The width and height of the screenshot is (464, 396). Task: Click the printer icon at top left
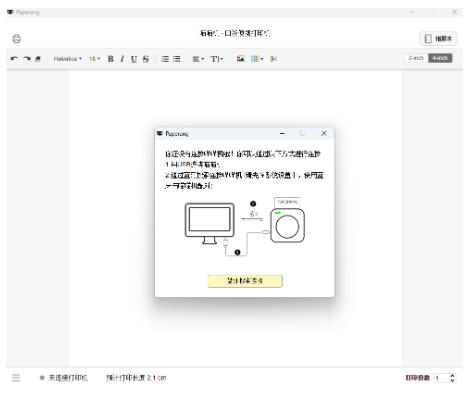[16, 39]
